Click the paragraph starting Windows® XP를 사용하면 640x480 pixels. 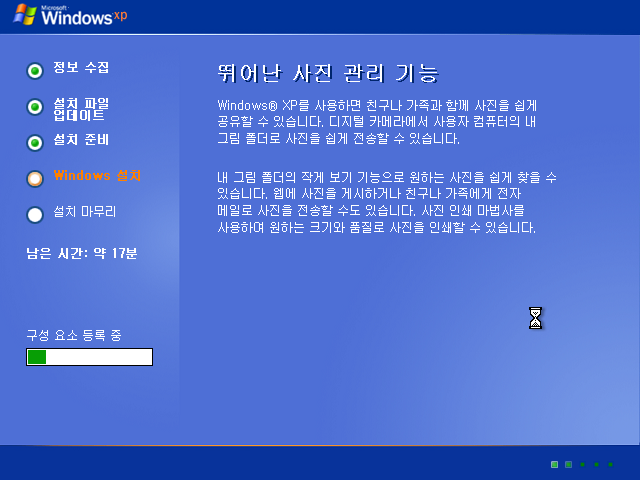[x=377, y=122]
